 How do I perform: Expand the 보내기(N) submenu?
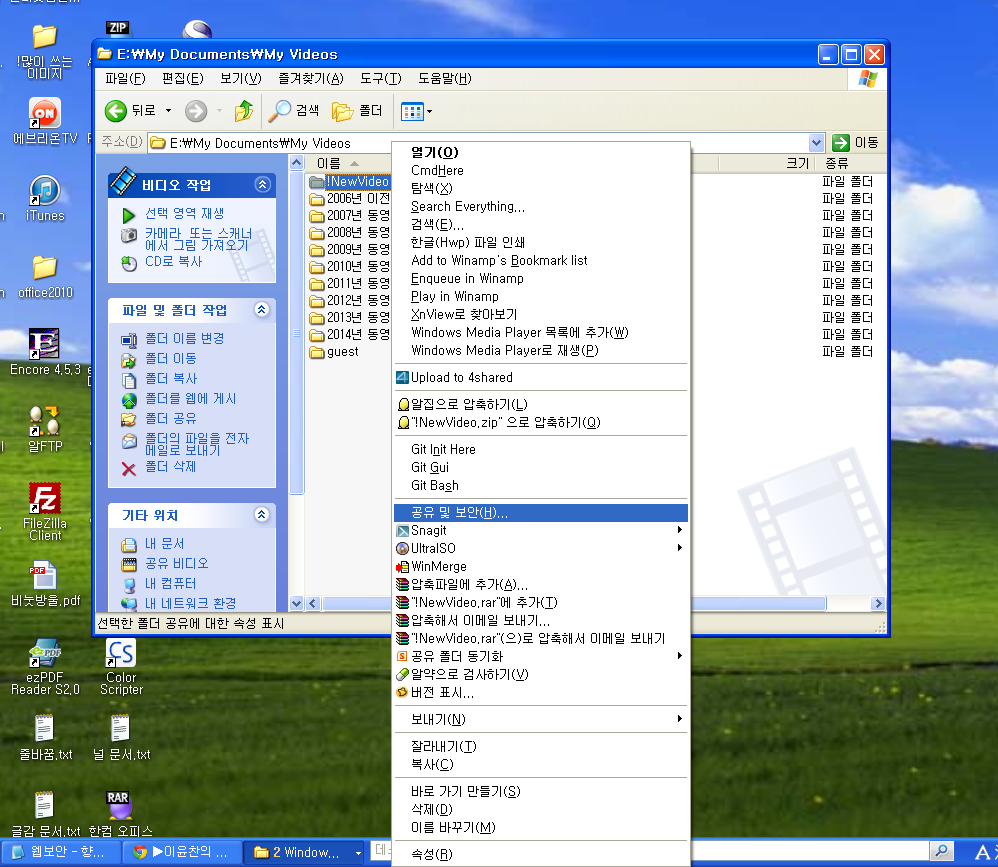540,719
